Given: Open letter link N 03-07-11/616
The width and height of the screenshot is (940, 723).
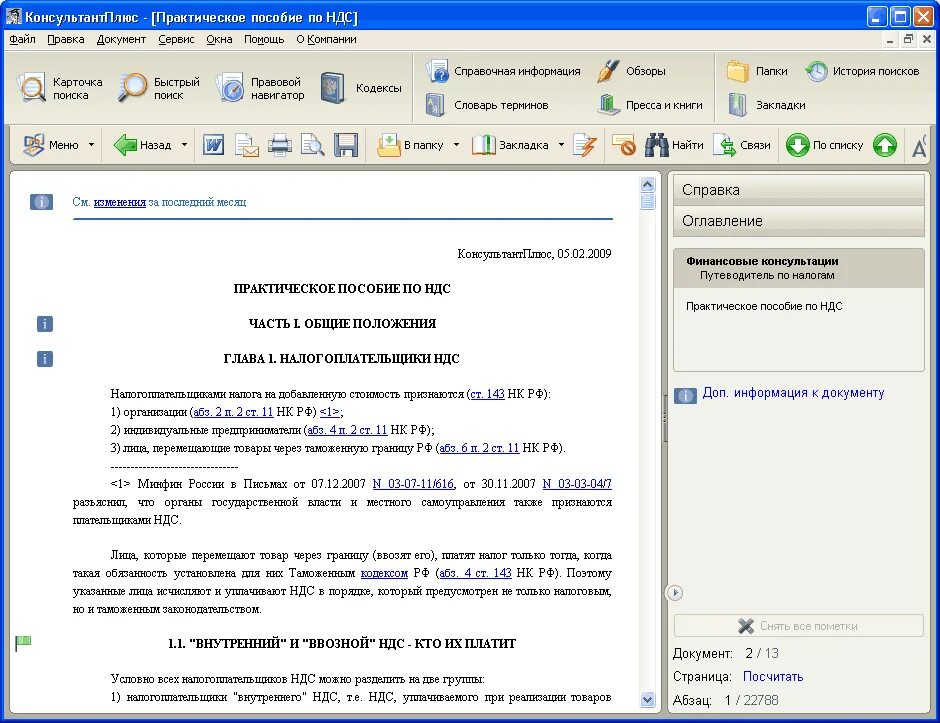Looking at the screenshot, I should (x=413, y=484).
